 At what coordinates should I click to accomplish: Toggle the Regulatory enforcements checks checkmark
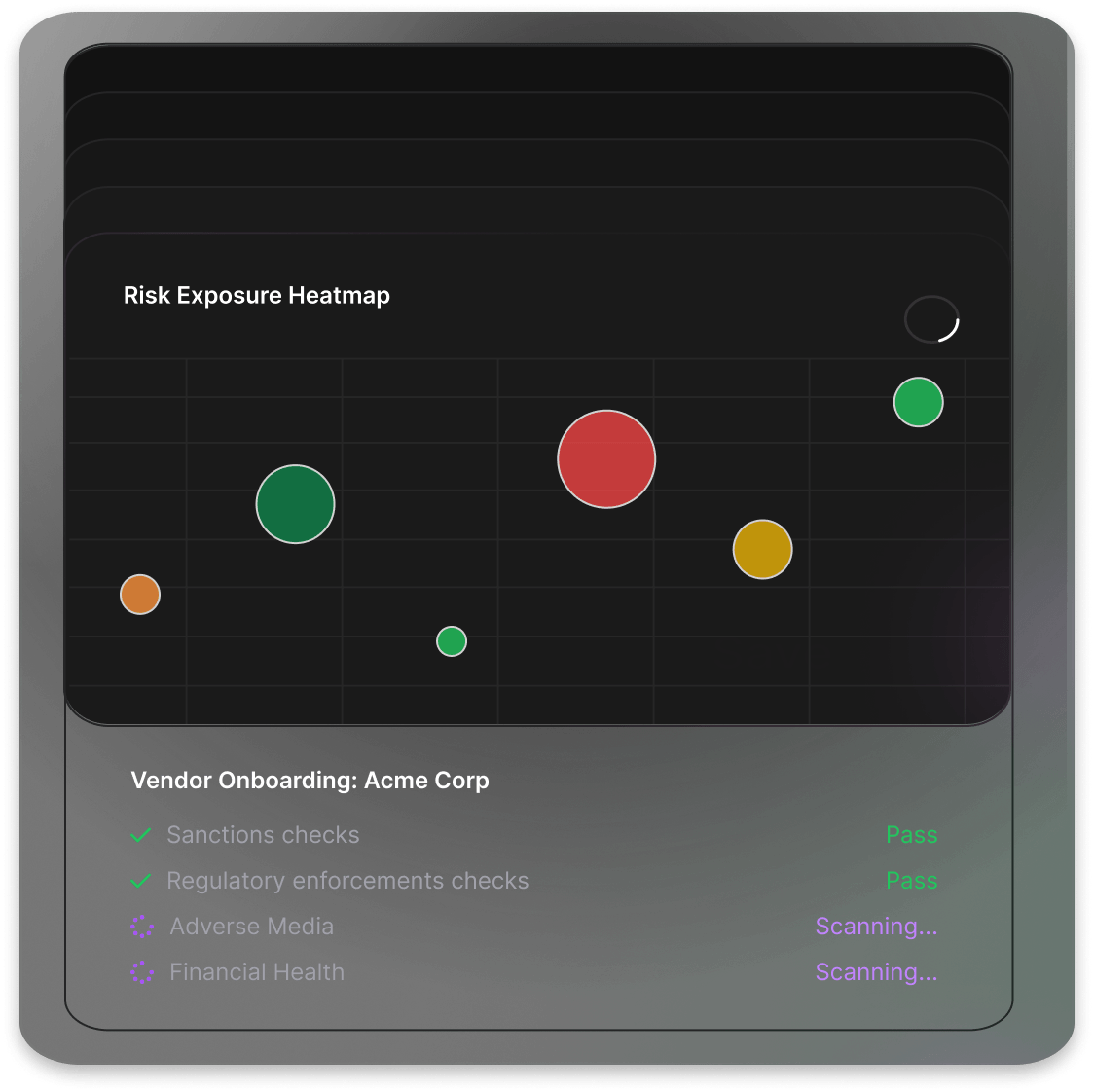(x=139, y=881)
